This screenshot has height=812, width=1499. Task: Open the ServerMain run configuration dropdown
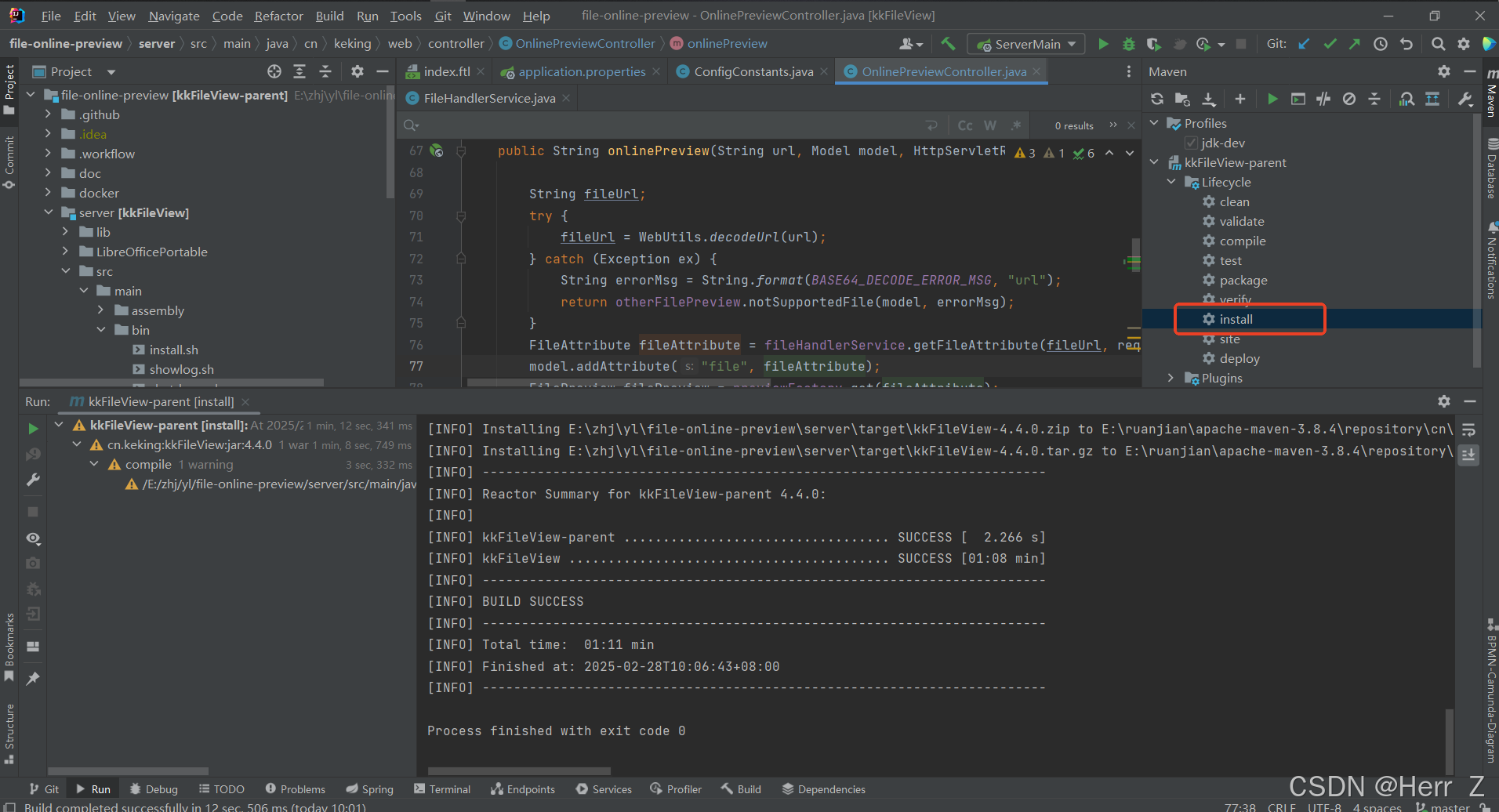click(x=1025, y=43)
